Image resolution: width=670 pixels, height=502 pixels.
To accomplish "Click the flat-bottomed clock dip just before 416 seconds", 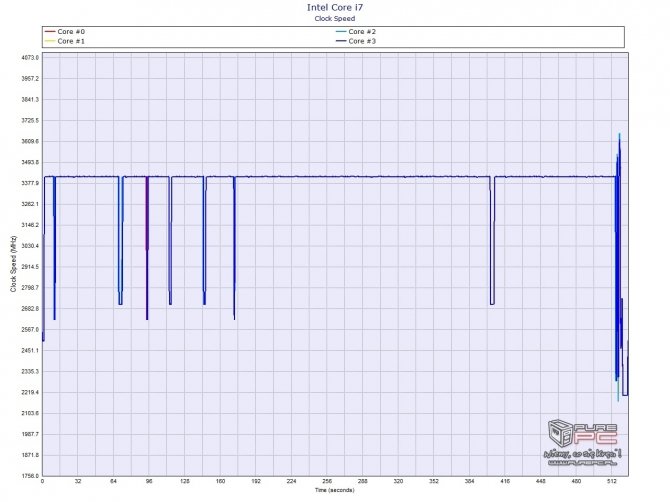I will tap(492, 241).
